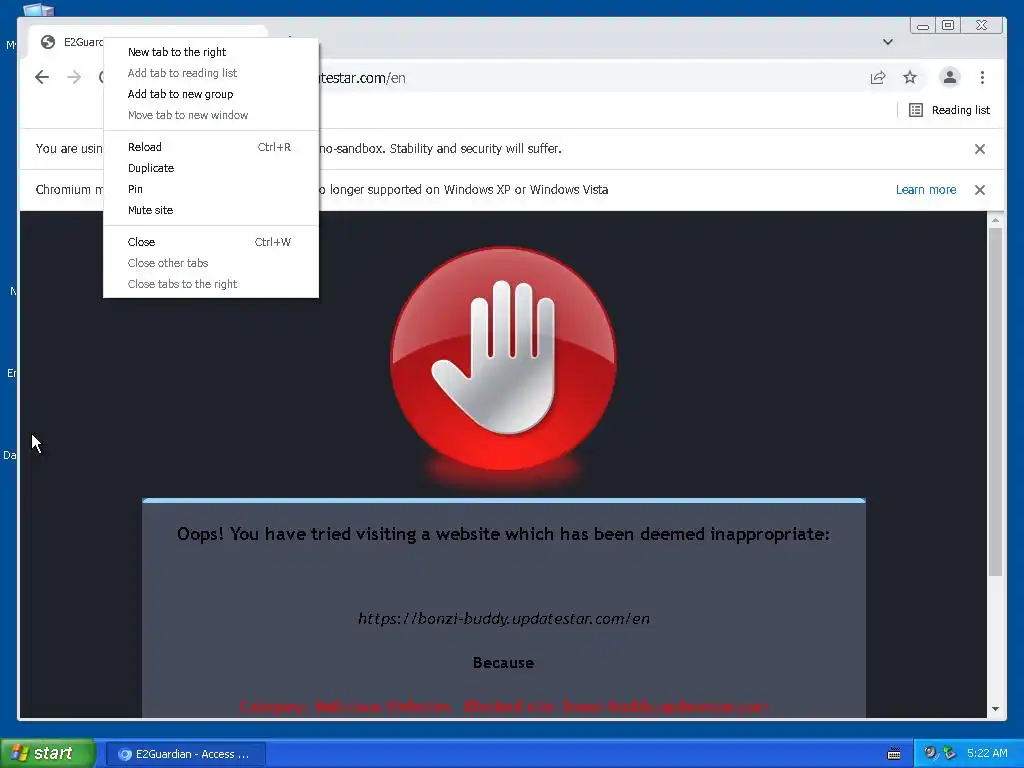
Task: Open the Reading list panel
Action: 950,110
